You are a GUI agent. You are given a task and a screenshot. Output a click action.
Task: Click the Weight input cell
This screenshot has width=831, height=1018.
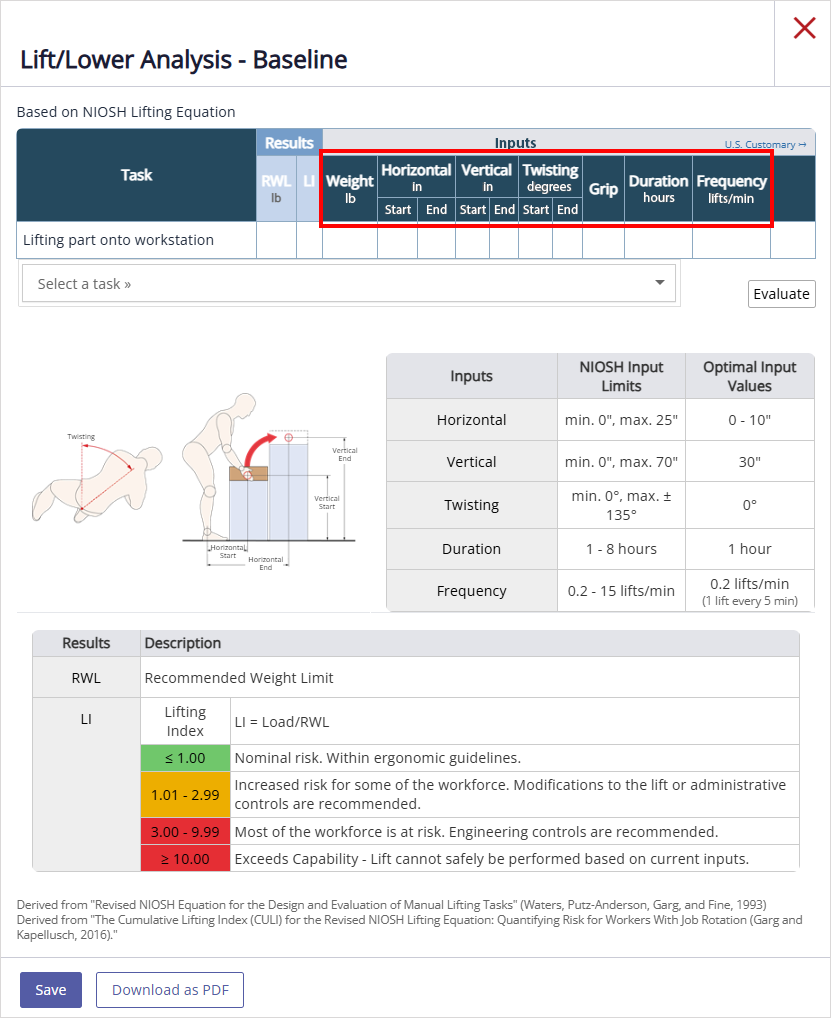(349, 240)
